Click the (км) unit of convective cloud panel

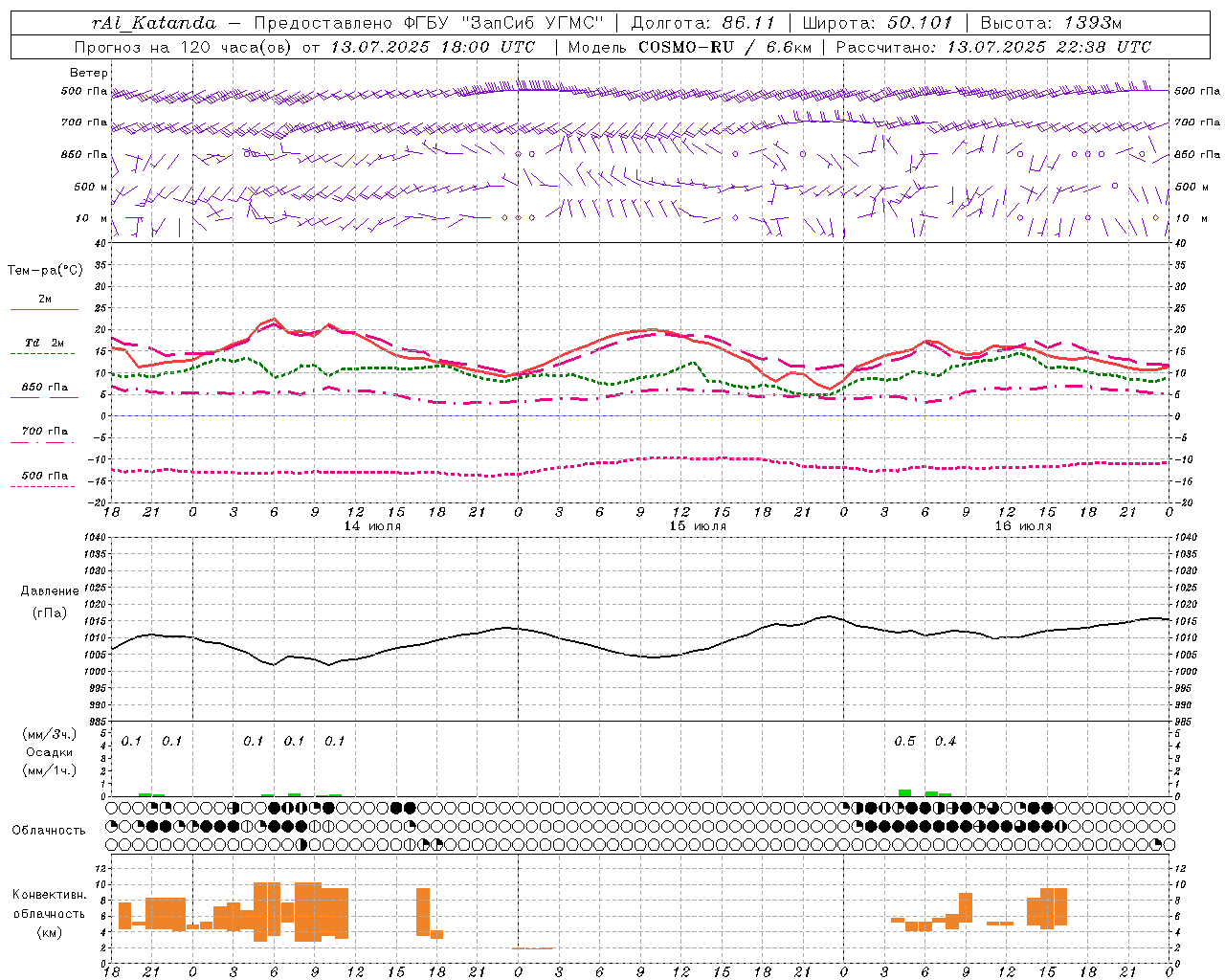tap(50, 933)
